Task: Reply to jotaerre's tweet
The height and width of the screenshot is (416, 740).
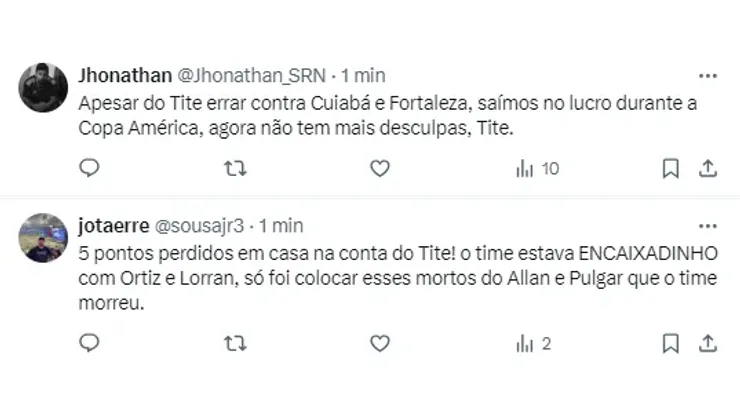Action: [89, 343]
